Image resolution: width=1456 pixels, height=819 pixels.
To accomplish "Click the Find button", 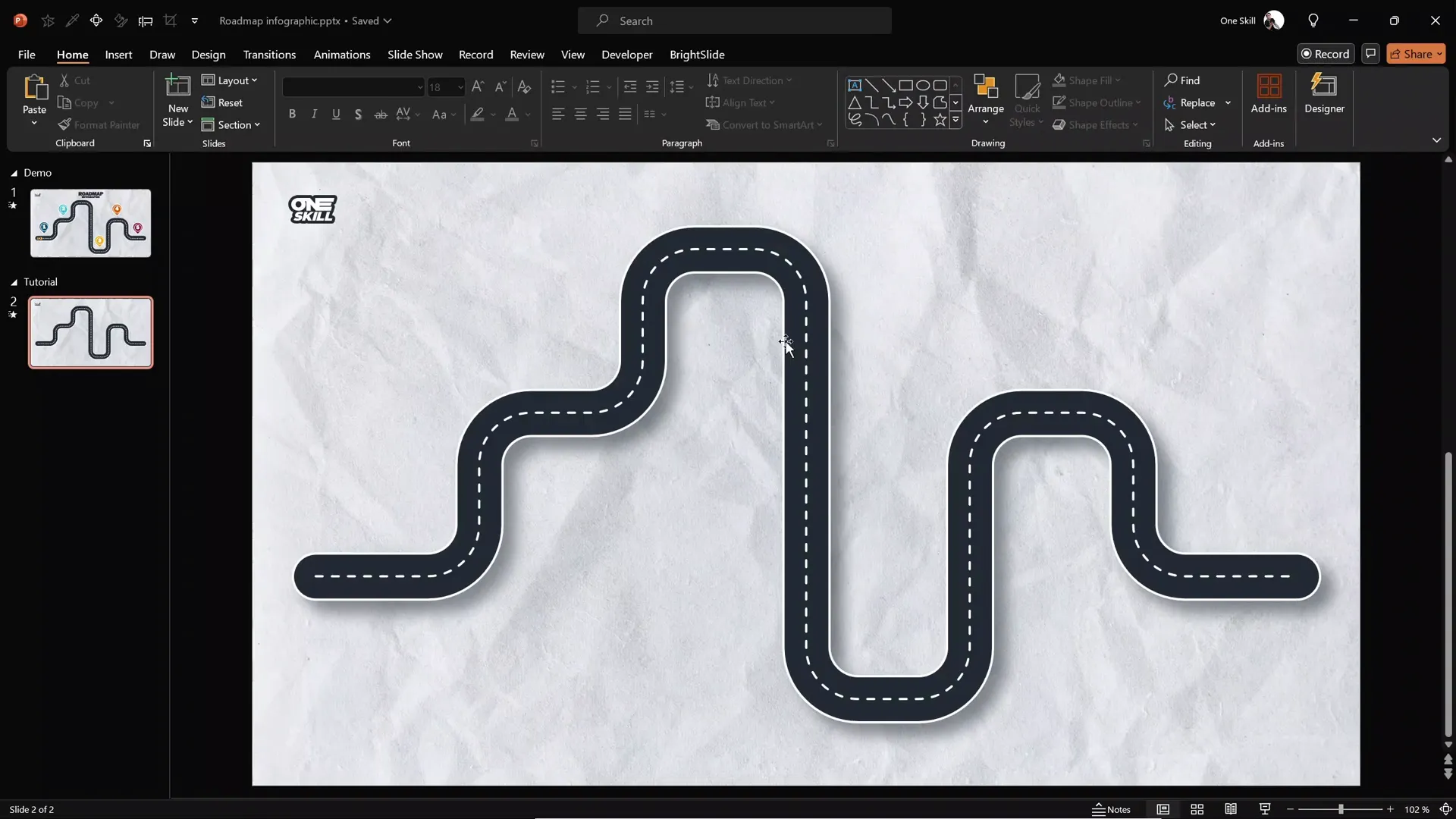I will [x=1183, y=80].
